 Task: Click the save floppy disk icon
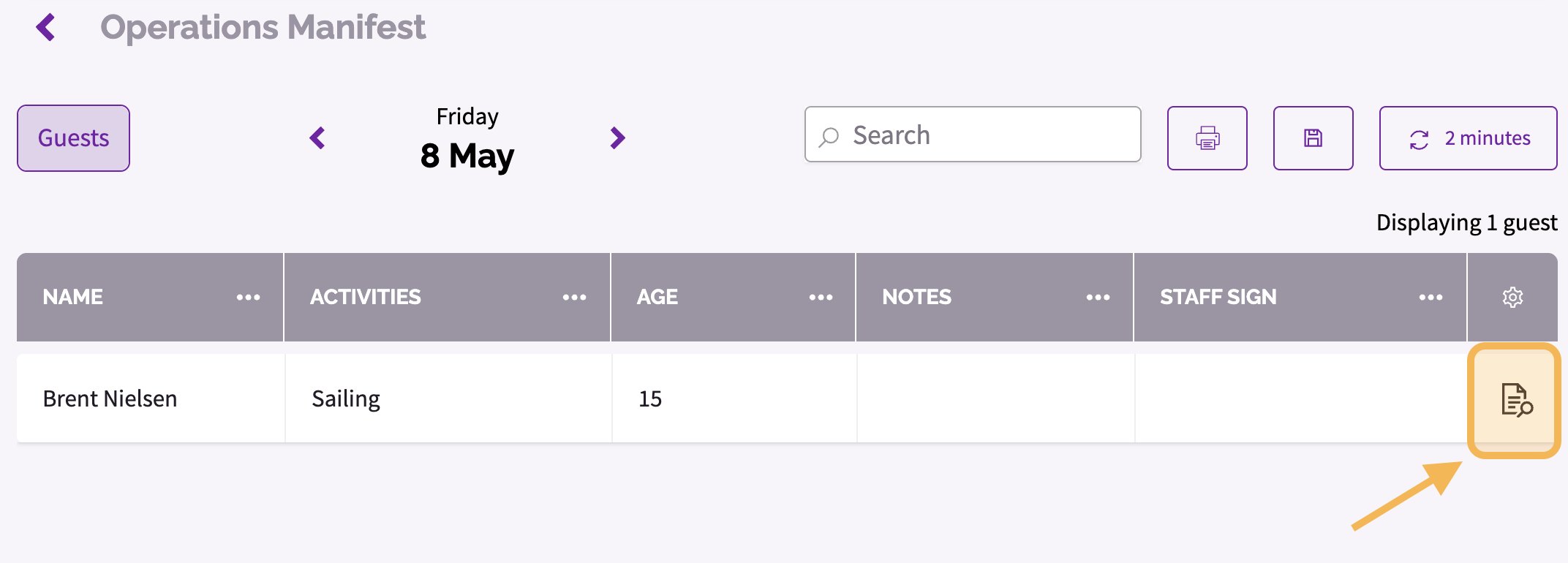pos(1313,138)
